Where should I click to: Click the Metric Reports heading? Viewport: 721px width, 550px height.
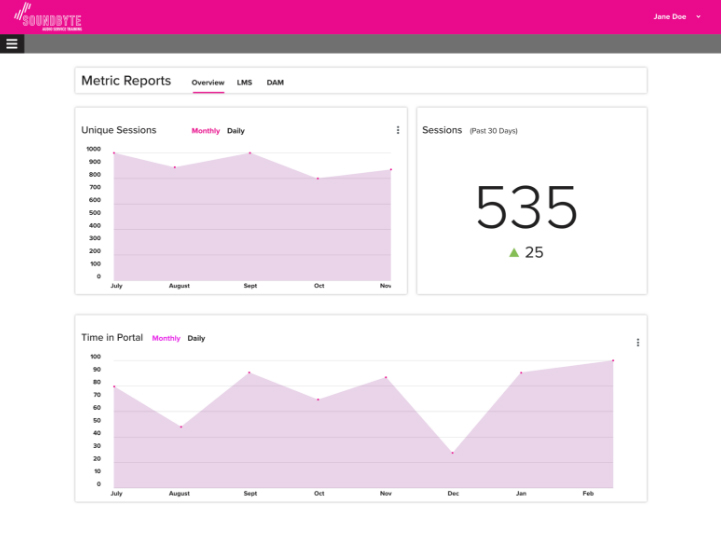pyautogui.click(x=126, y=81)
